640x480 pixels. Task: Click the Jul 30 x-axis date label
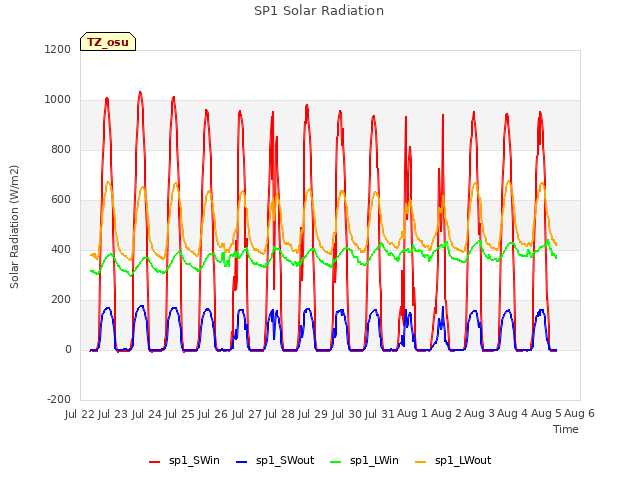[x=346, y=414]
